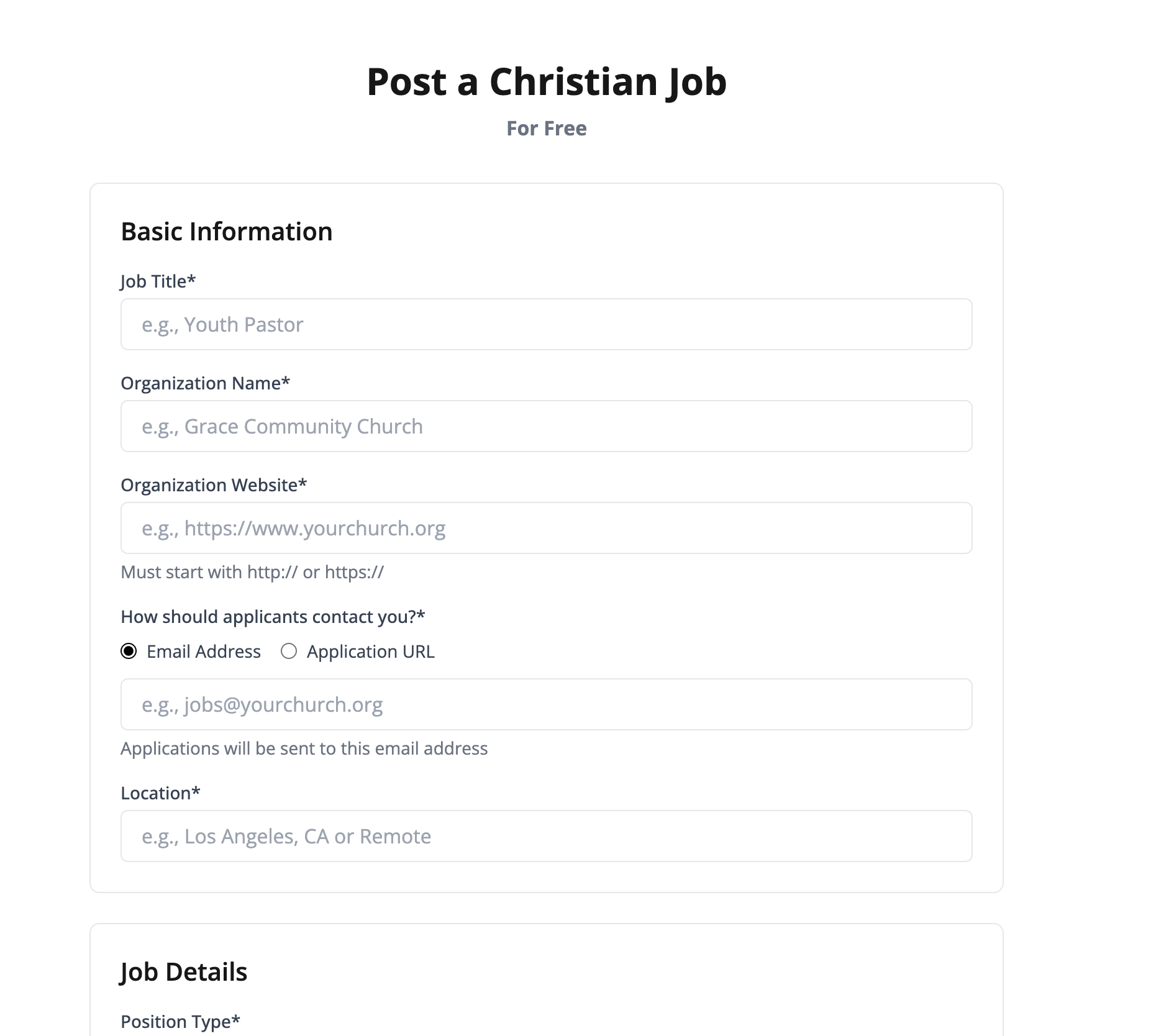This screenshot has height=1036, width=1174.
Task: Click the Job Details section heading
Action: 184,972
